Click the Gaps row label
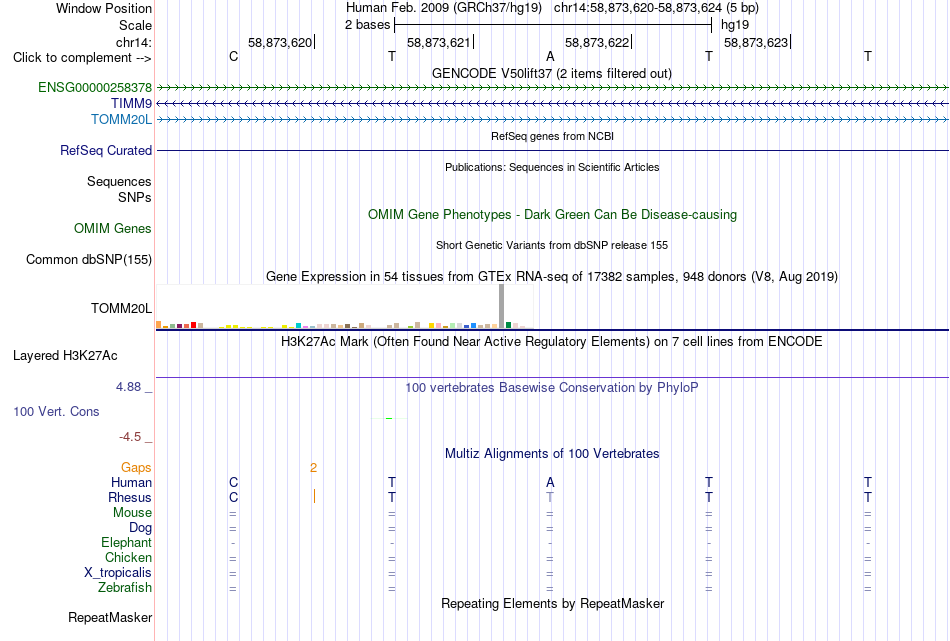The width and height of the screenshot is (950, 641). coord(136,468)
